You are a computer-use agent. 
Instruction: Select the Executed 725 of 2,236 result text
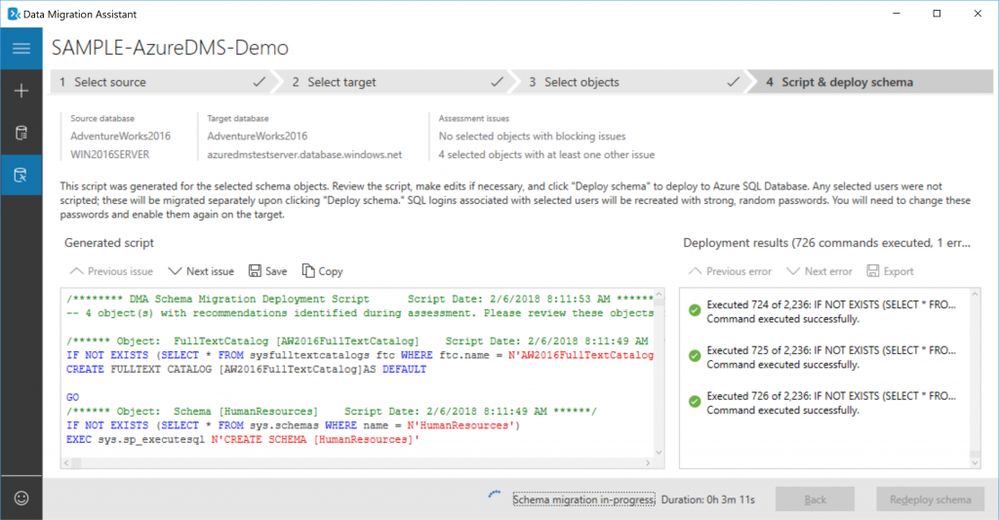click(831, 350)
